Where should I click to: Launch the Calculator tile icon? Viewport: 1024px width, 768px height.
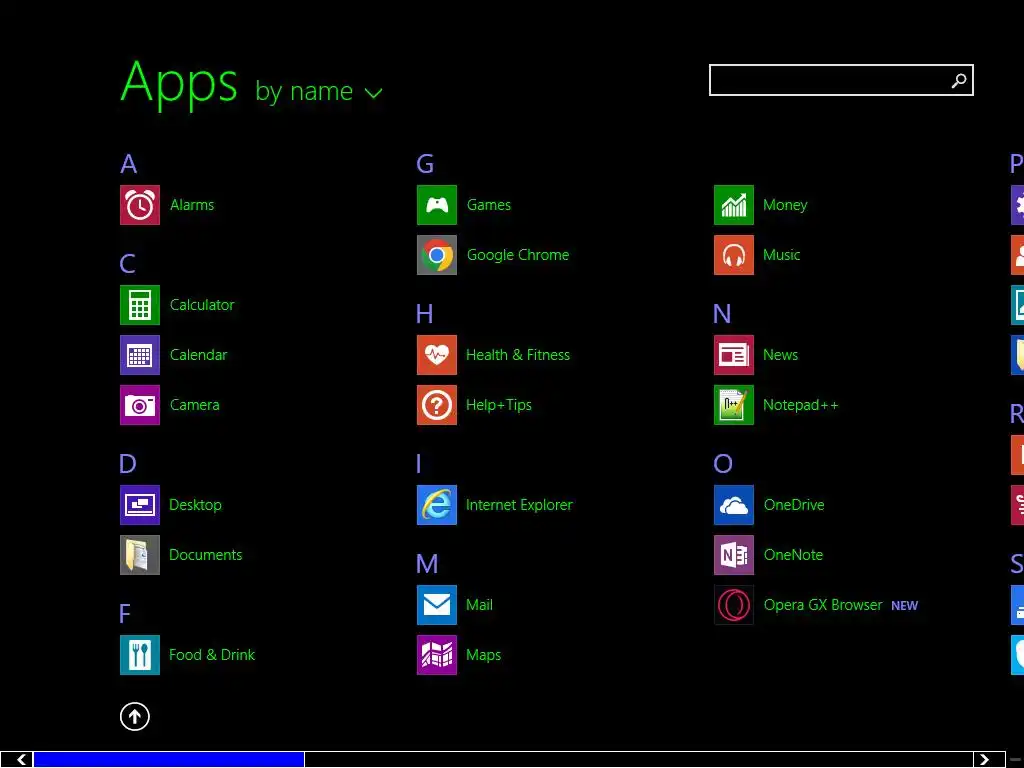tap(140, 305)
